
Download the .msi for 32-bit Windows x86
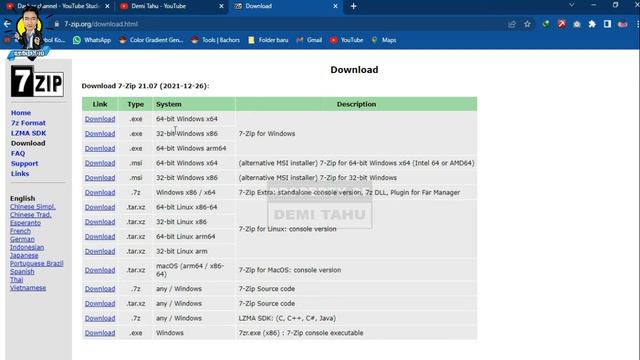coord(100,178)
